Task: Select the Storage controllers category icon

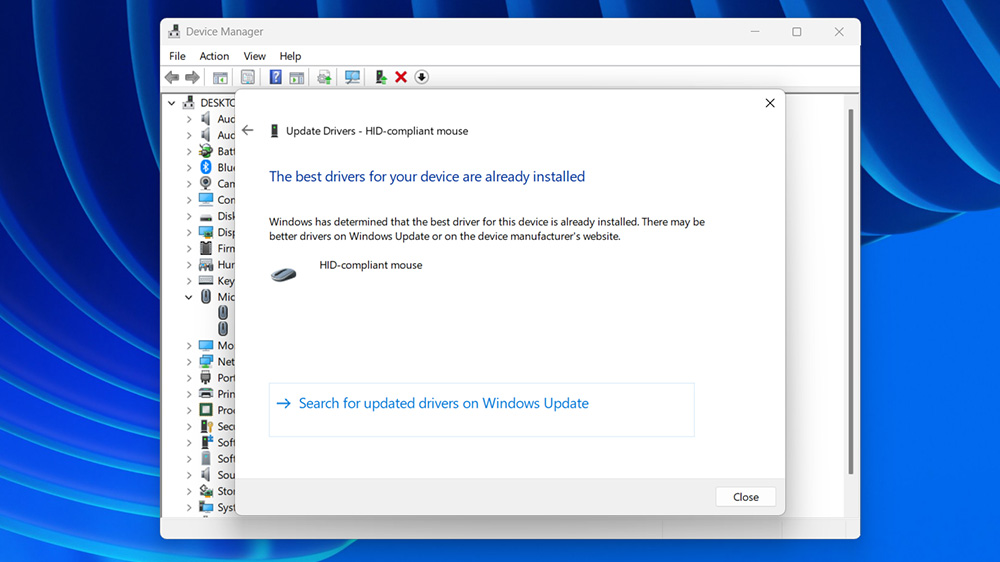Action: point(206,491)
